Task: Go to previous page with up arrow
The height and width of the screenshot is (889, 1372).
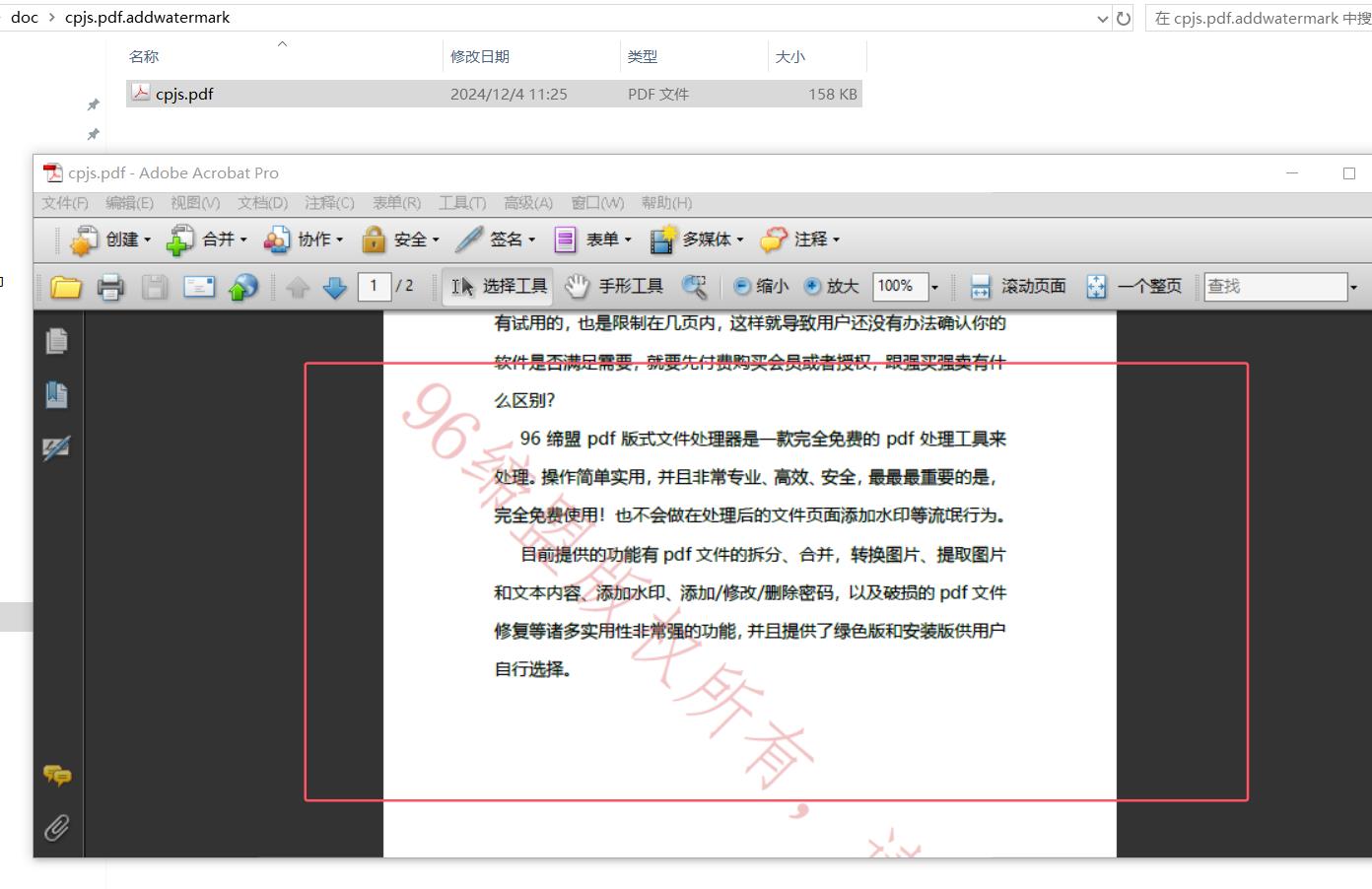Action: [x=298, y=287]
